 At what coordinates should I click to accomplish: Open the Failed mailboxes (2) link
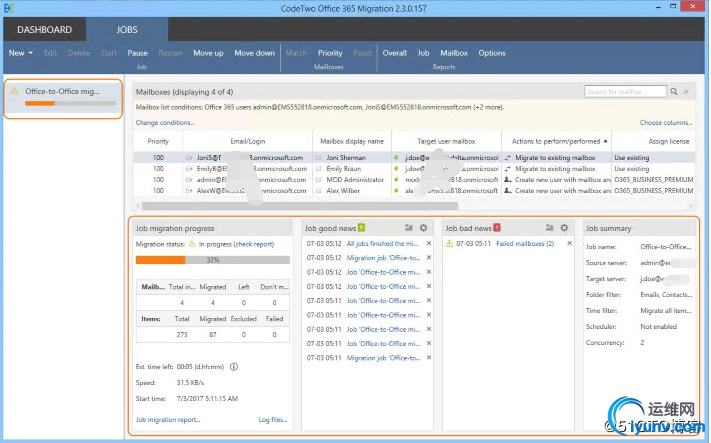pyautogui.click(x=525, y=243)
